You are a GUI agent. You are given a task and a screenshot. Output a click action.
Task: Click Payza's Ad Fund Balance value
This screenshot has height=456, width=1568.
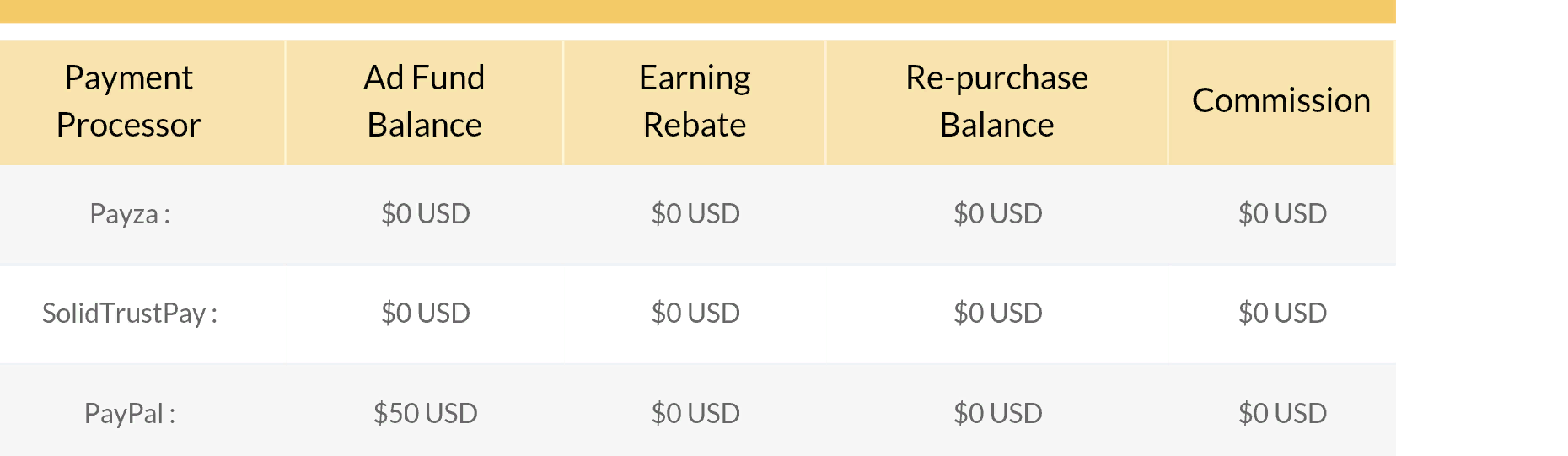426,213
